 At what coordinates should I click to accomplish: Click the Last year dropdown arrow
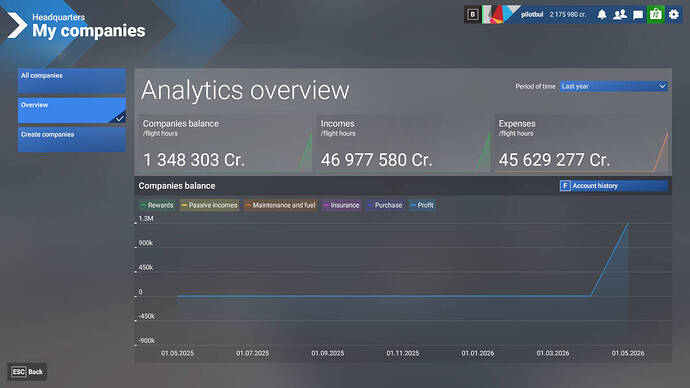coord(662,86)
